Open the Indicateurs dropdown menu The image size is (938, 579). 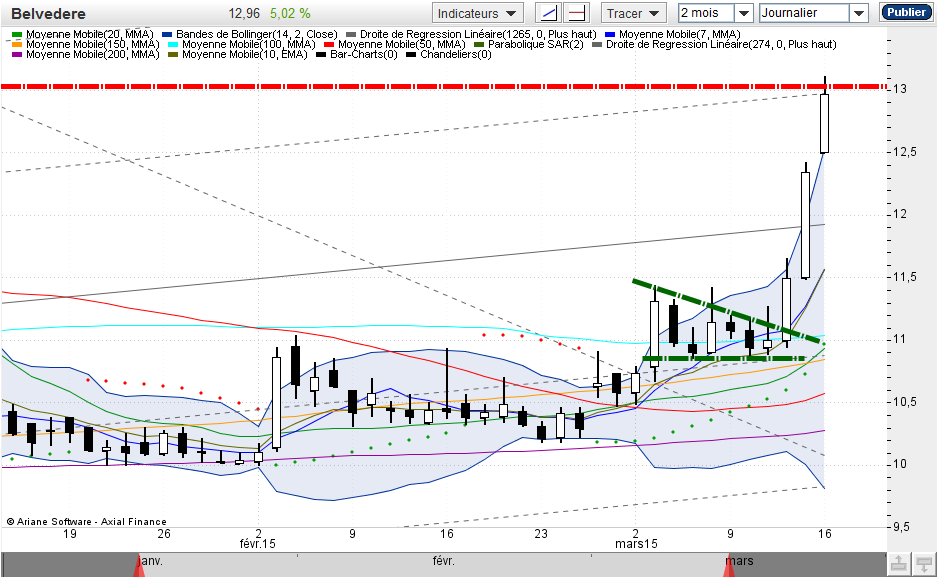click(x=477, y=13)
